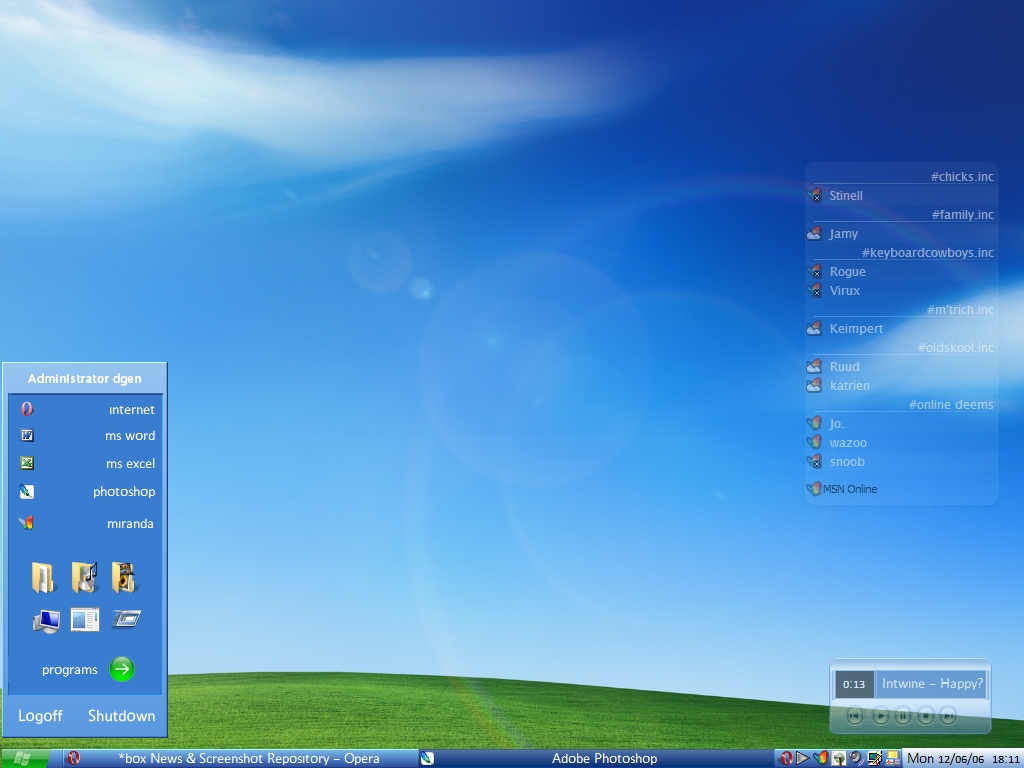Select contact Keimpert in the contact list

(902, 328)
